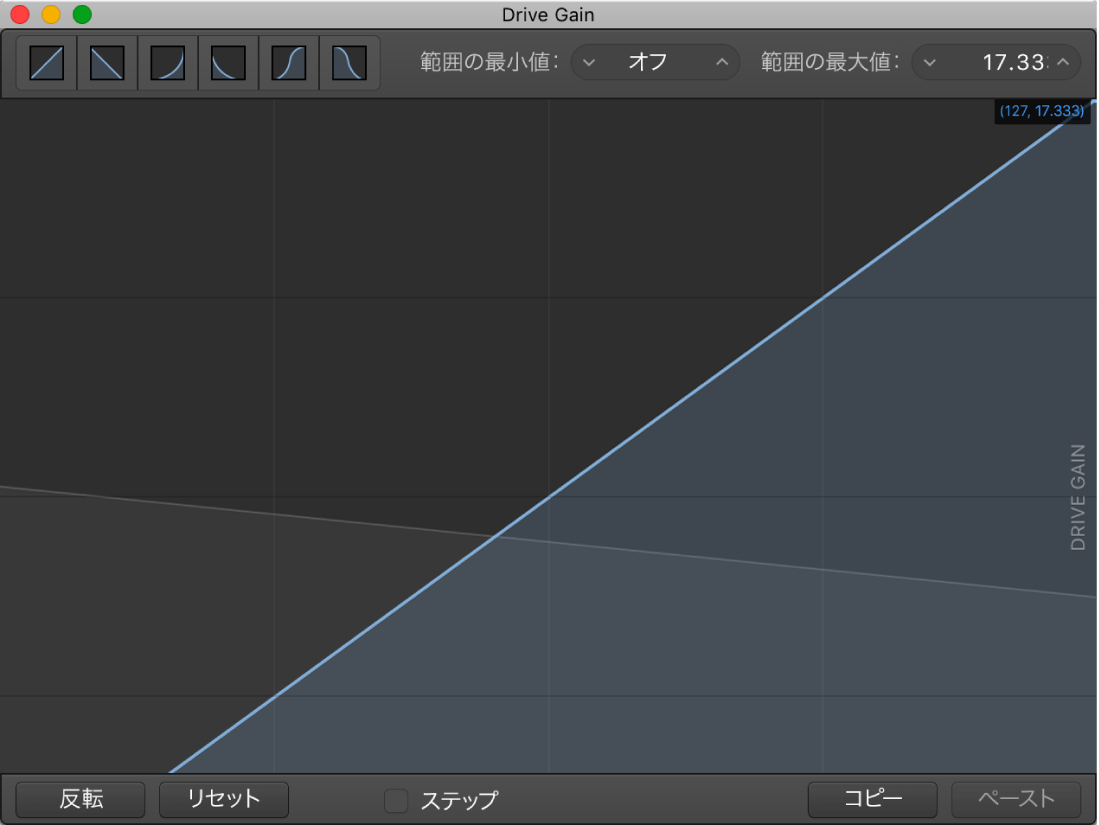Choose the ascending S-curve preset
This screenshot has height=825, width=1099.
(x=289, y=62)
